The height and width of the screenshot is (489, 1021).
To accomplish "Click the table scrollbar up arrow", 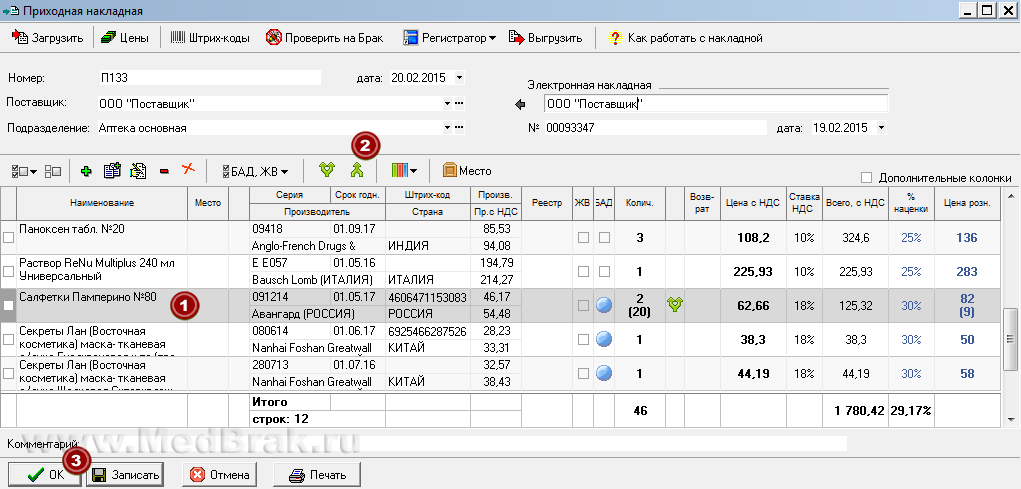I will tap(1011, 195).
